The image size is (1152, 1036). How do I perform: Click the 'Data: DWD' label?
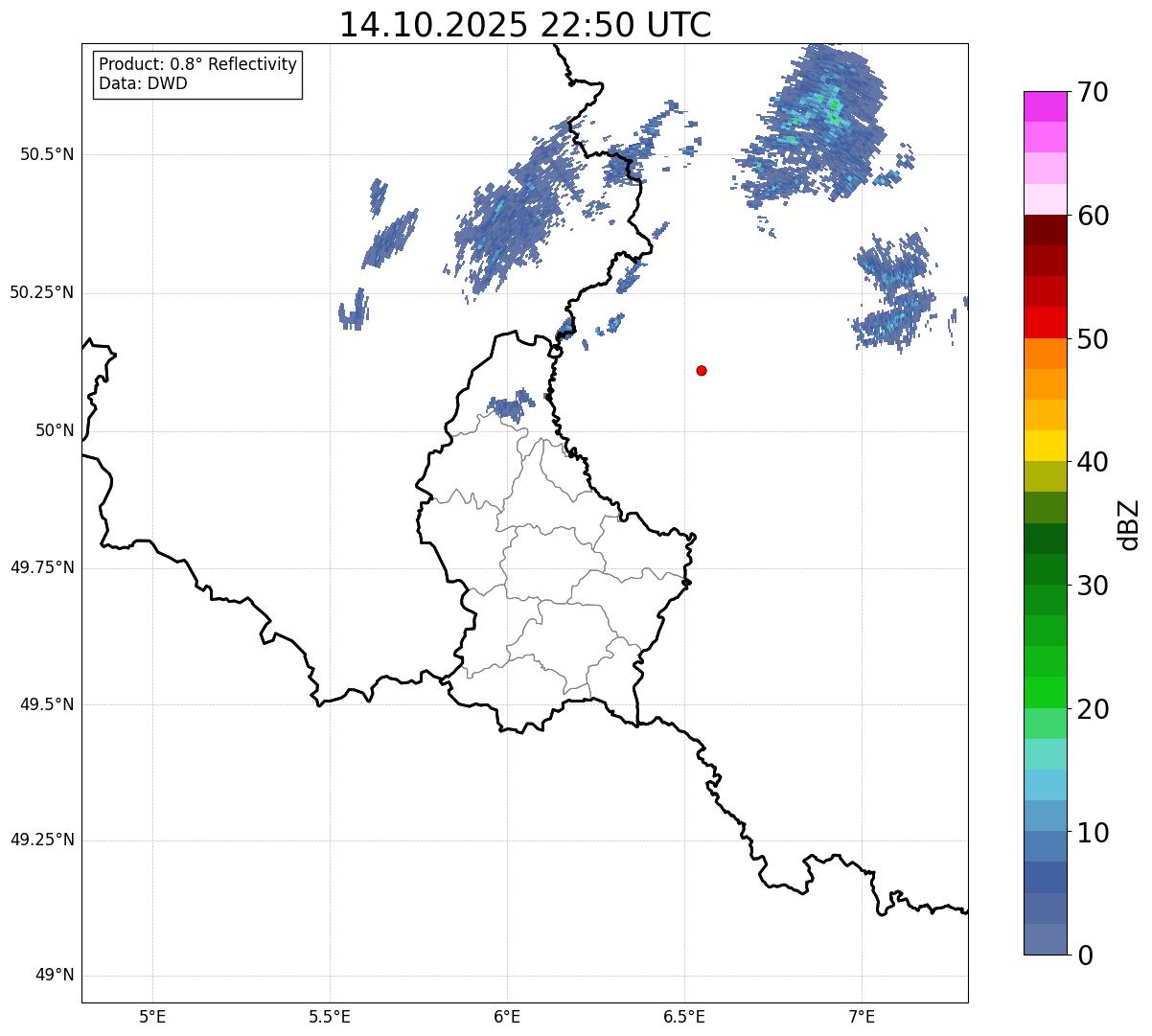143,83
